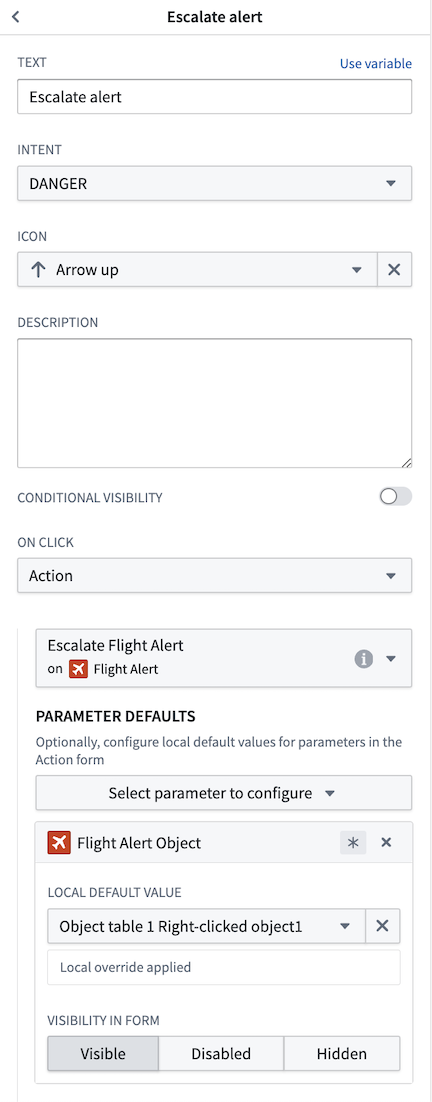Click the info icon on Escalate Flight Alert
Viewport: 432px width, 1102px height.
click(x=363, y=659)
